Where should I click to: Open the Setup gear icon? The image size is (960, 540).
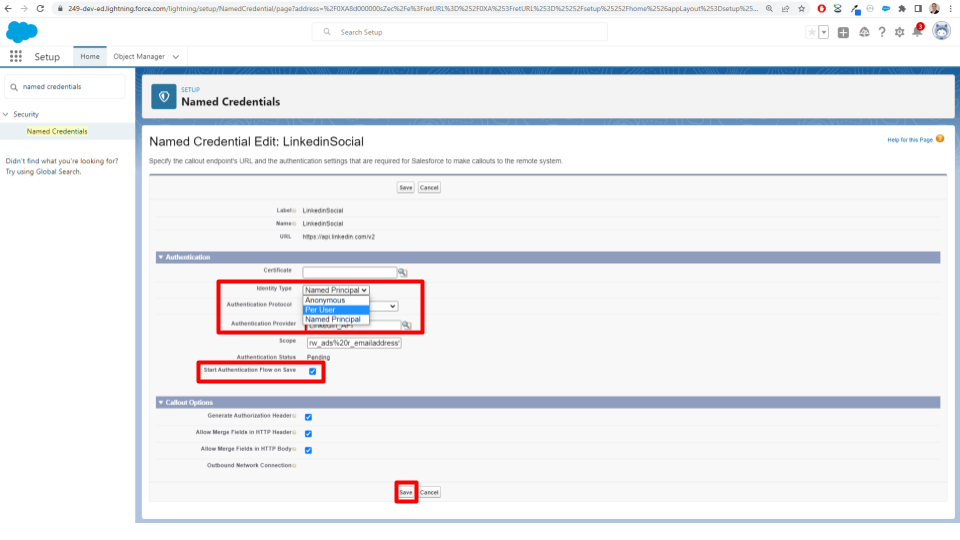(x=899, y=32)
